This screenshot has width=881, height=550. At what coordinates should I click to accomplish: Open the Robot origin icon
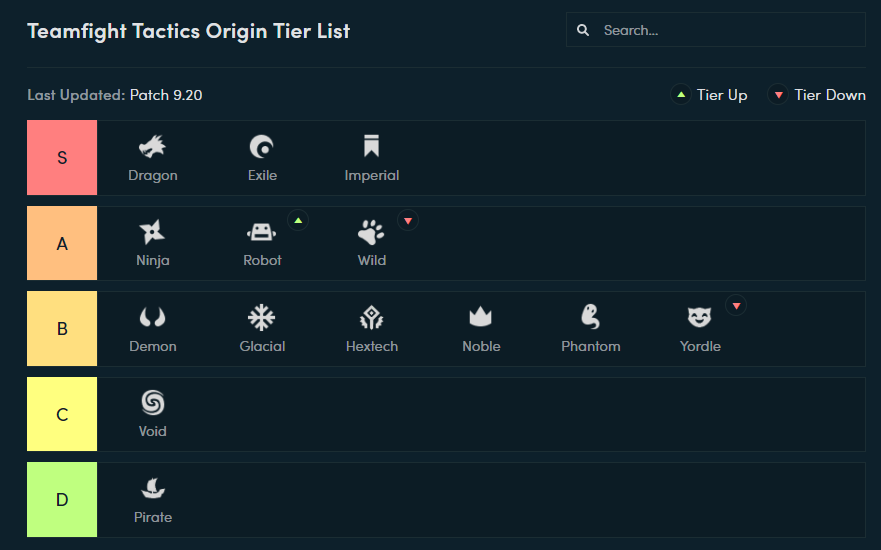(x=262, y=232)
